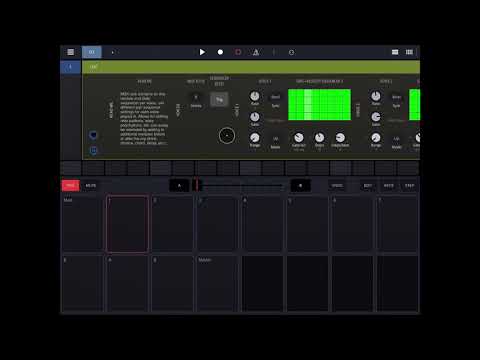Click the green track header bar
This screenshot has height=360, width=480.
click(x=251, y=67)
